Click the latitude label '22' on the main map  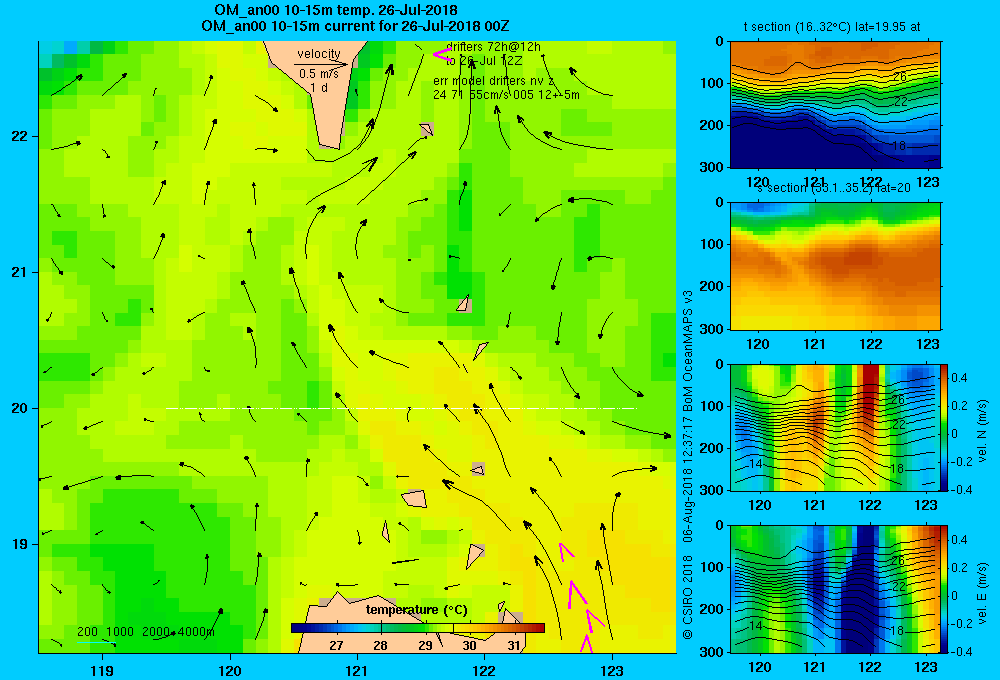pos(19,137)
